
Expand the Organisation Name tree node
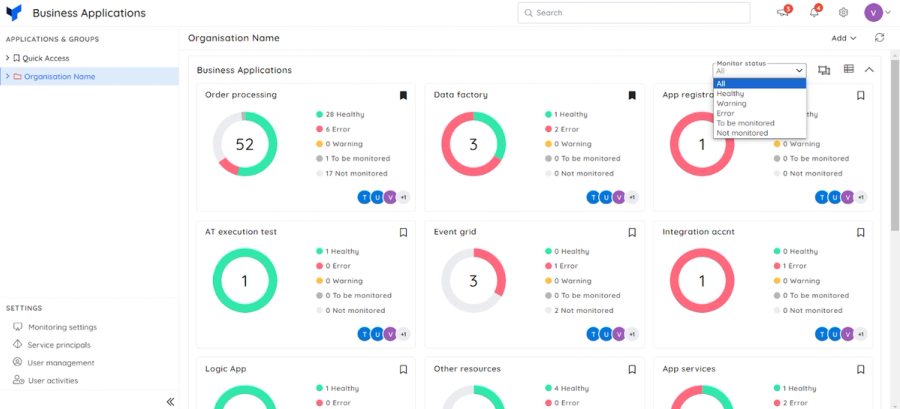point(7,76)
